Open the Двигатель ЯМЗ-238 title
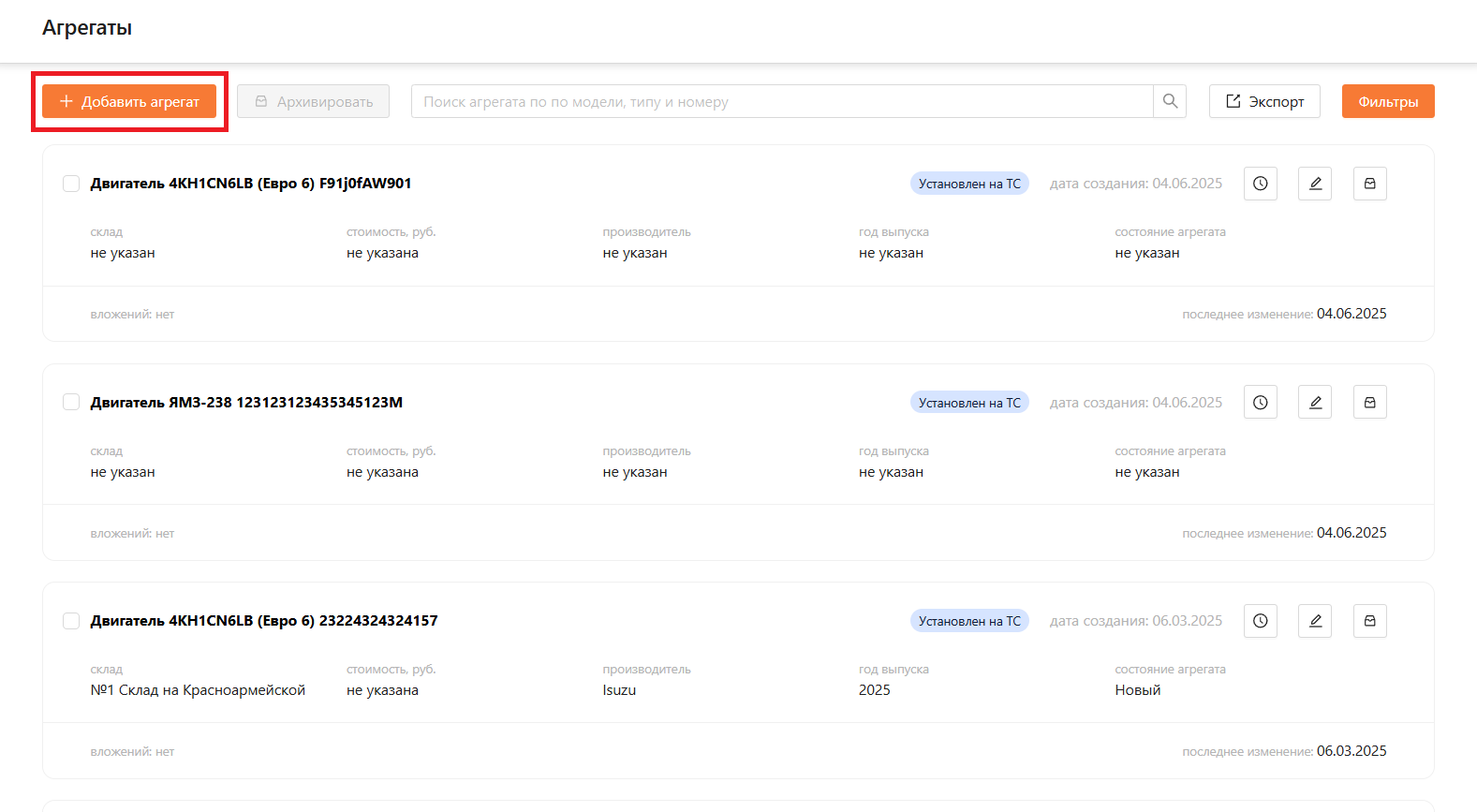The height and width of the screenshot is (812, 1477). point(246,403)
